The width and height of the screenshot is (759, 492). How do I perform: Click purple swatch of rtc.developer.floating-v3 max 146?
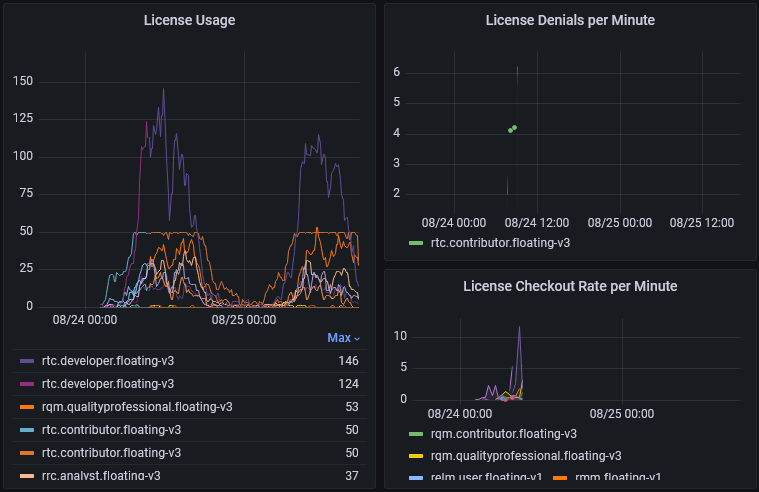tap(27, 361)
